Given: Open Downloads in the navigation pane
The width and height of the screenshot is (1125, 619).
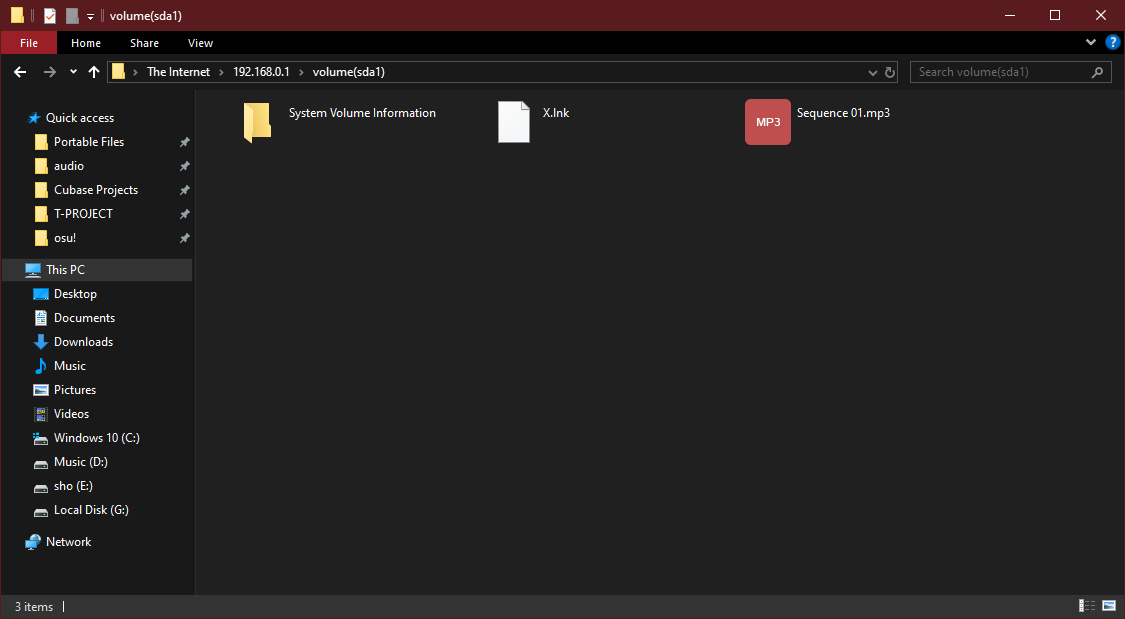Looking at the screenshot, I should (x=83, y=342).
